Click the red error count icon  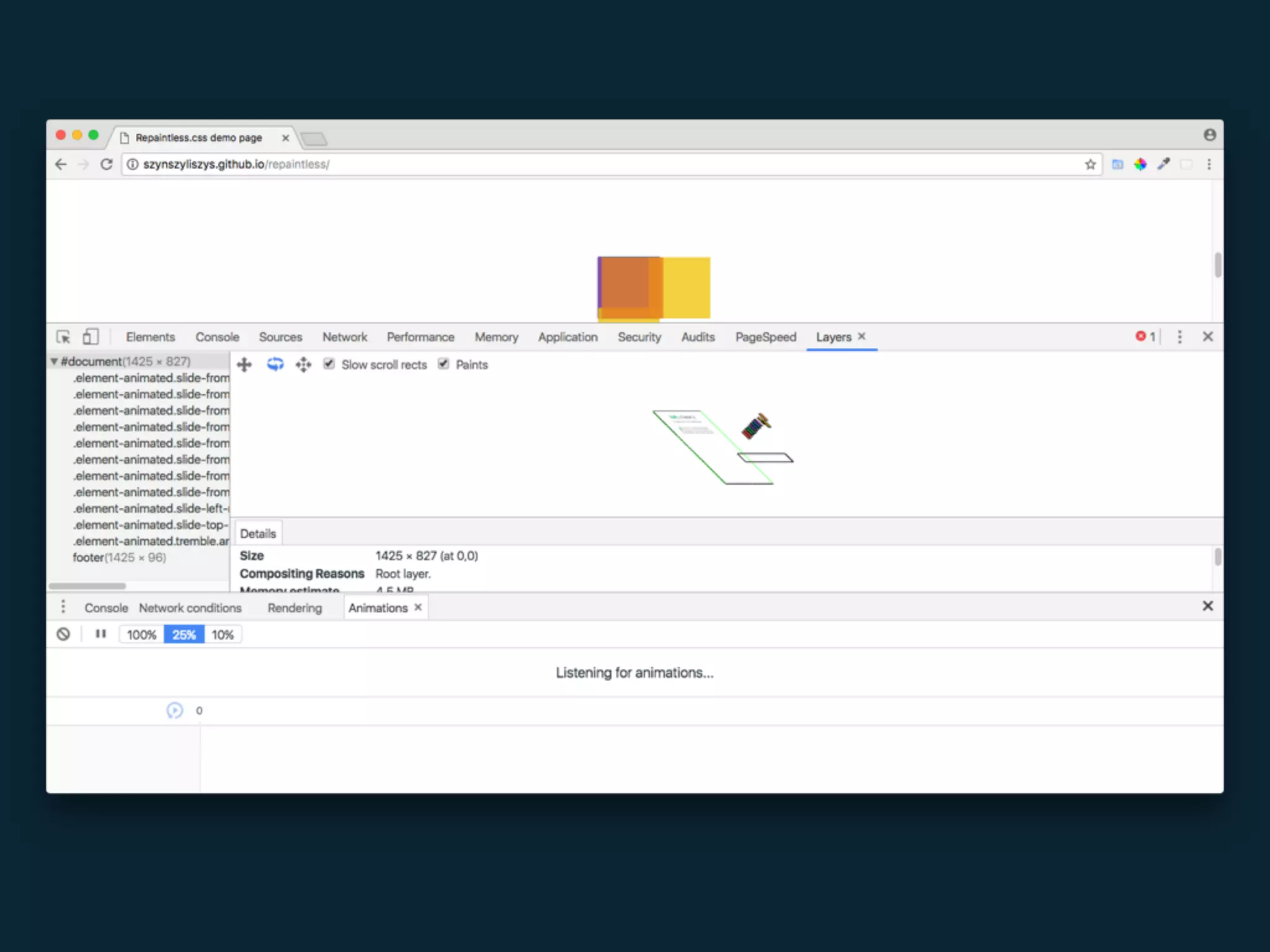(1140, 337)
